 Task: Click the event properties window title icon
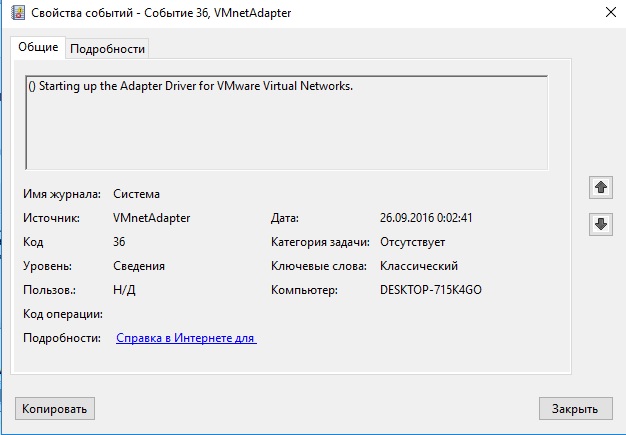click(x=18, y=13)
